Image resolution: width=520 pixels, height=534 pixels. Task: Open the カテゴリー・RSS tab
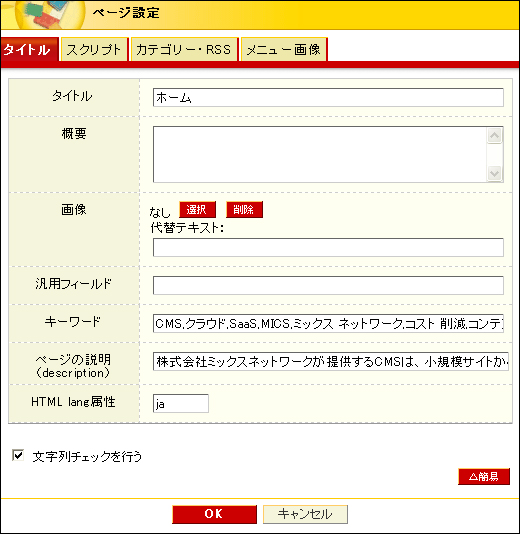click(x=184, y=50)
